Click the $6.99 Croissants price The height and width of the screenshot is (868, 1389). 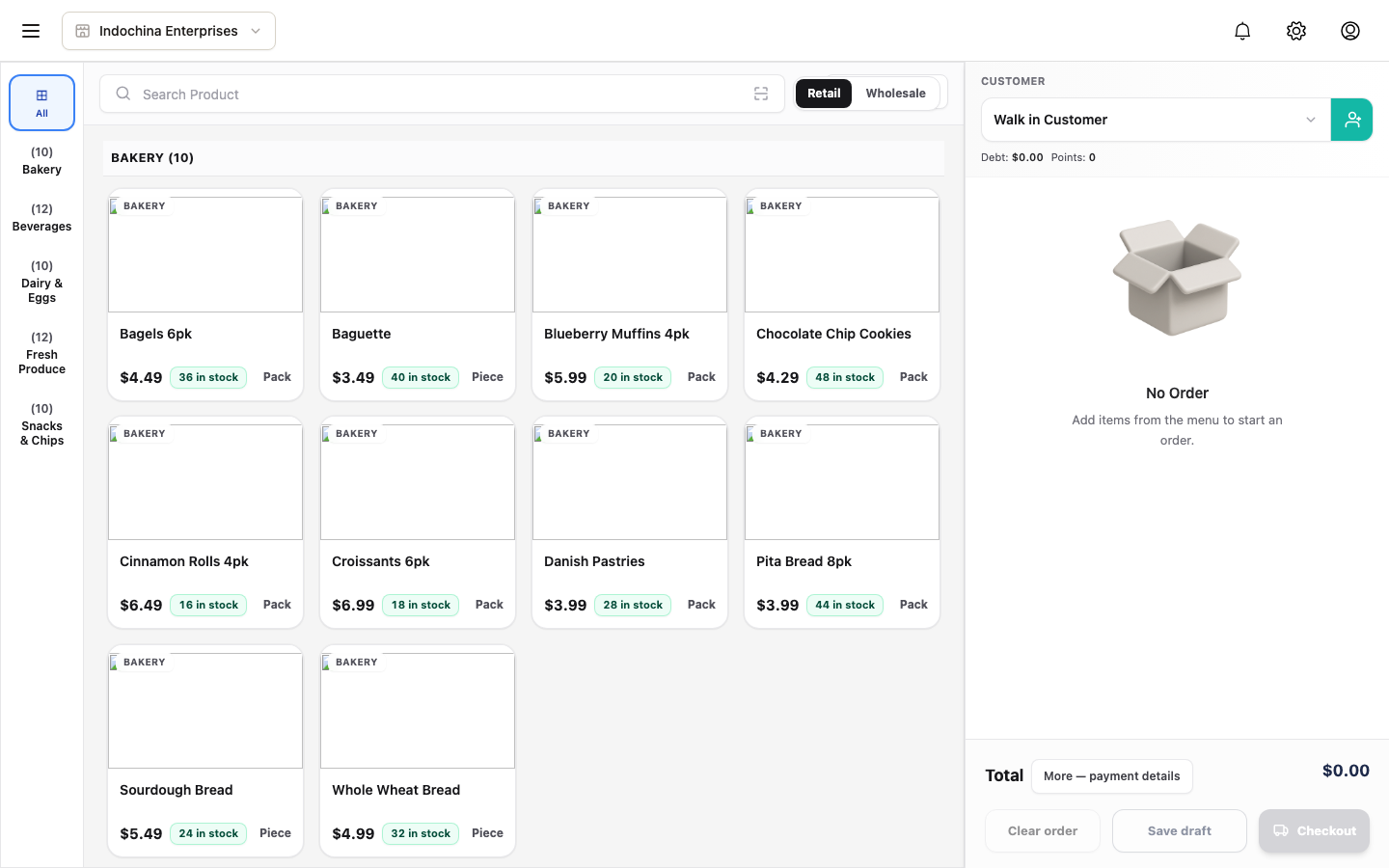pos(353,606)
